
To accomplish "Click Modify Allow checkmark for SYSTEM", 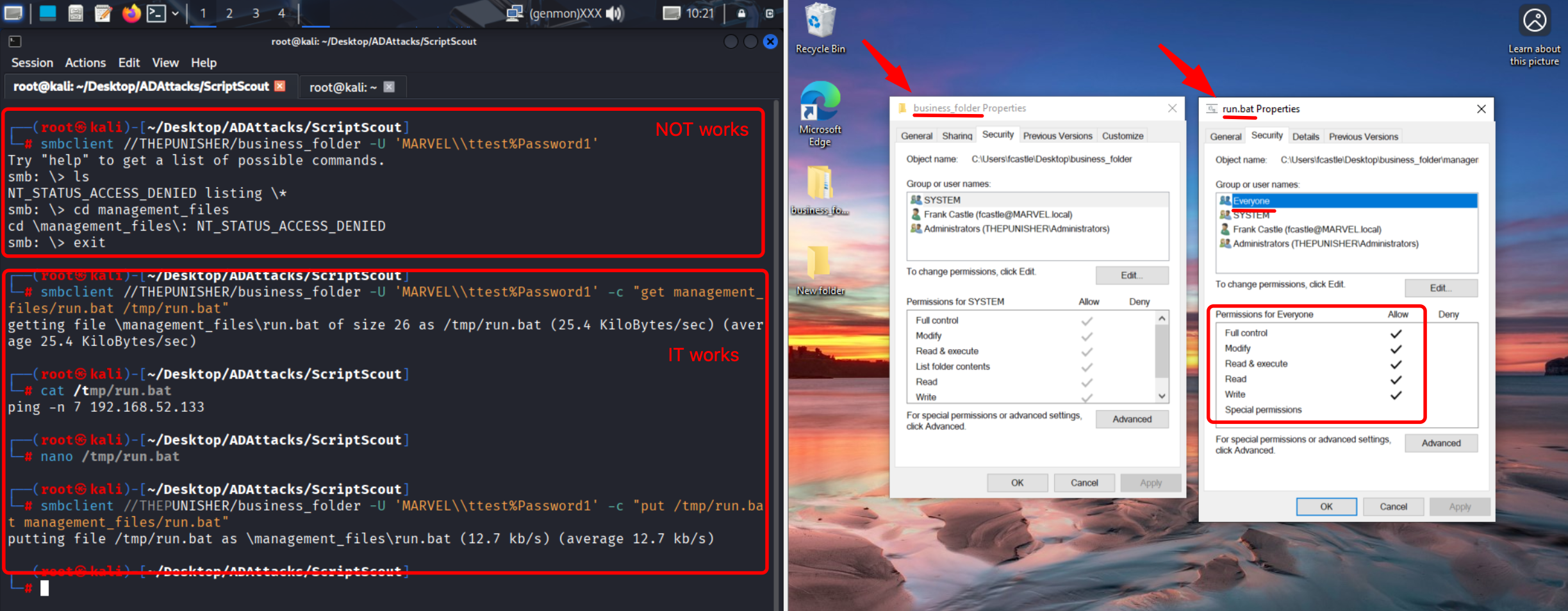I will pos(1087,336).
